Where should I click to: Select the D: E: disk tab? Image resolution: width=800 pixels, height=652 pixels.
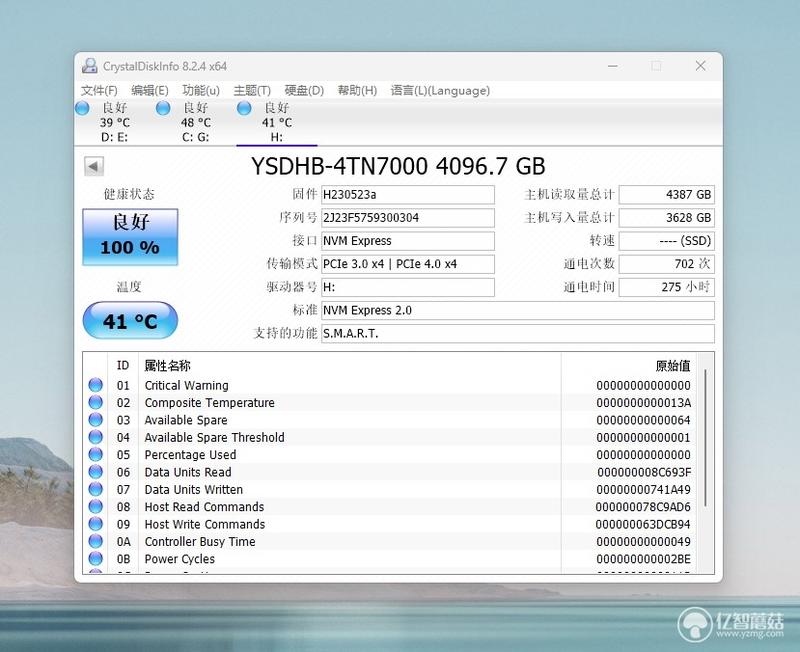point(115,122)
